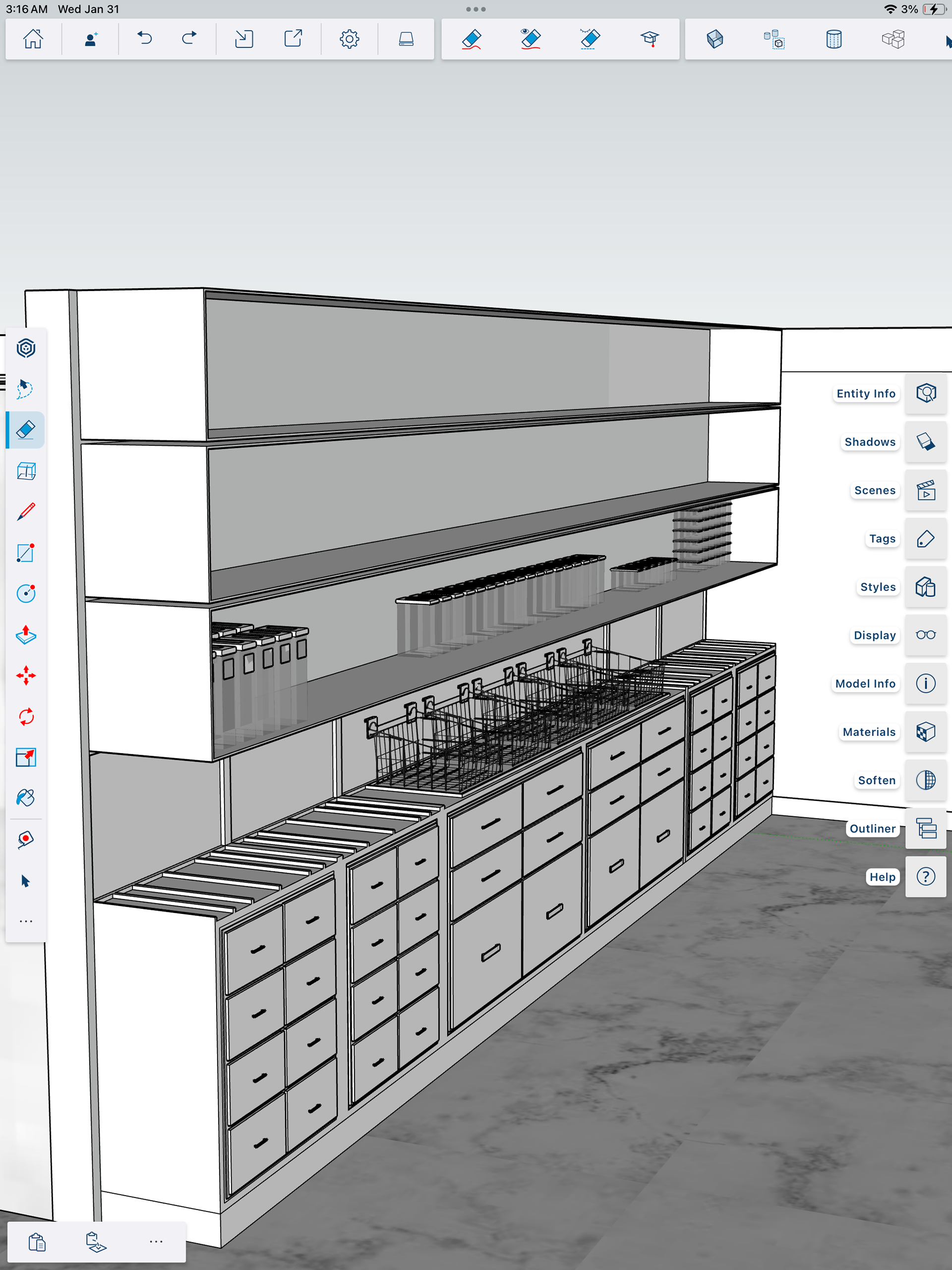Select the Move tool
Image resolution: width=952 pixels, height=1270 pixels.
pyautogui.click(x=26, y=676)
